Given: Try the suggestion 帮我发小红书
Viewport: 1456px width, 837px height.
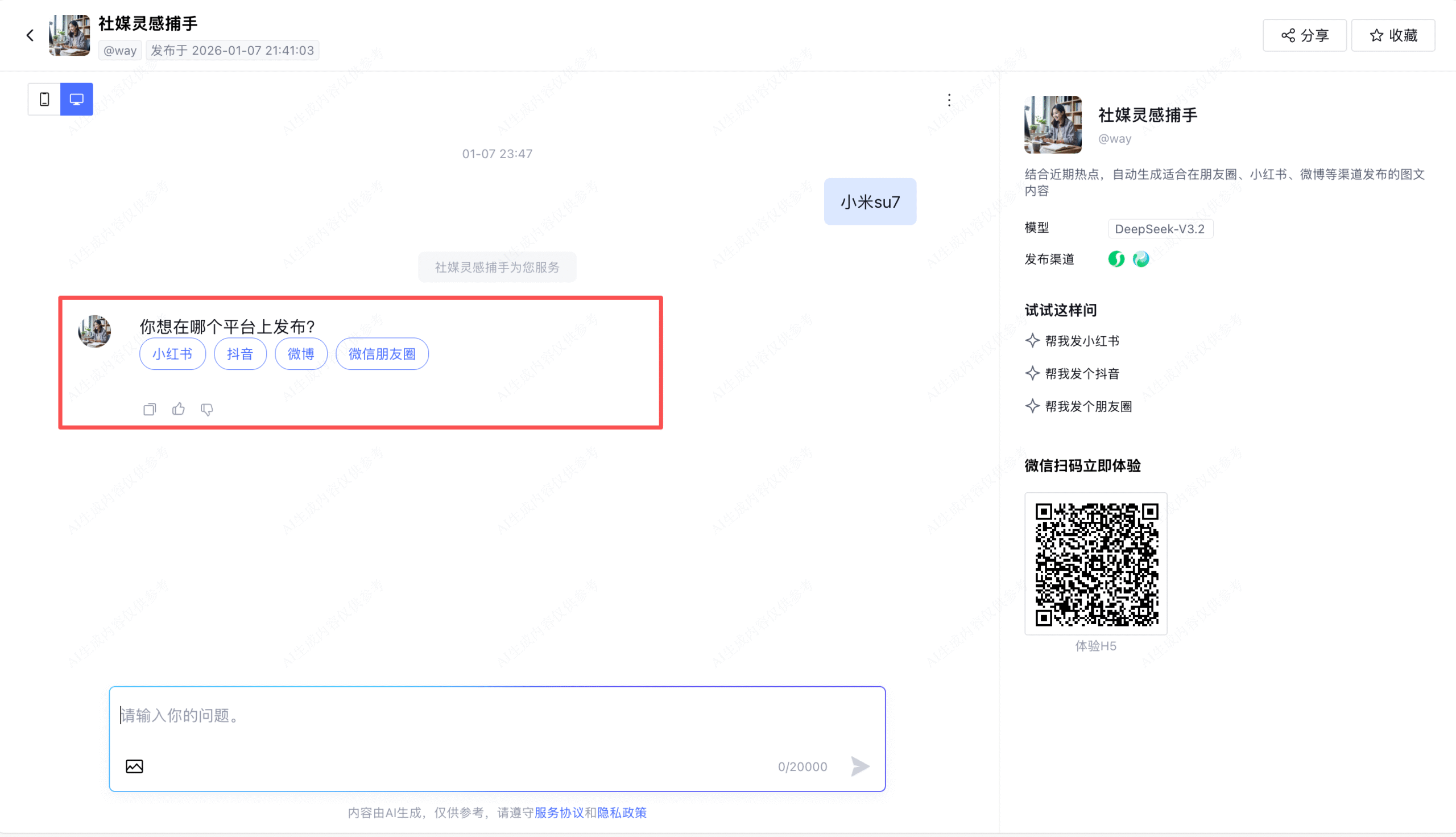Looking at the screenshot, I should click(1081, 341).
